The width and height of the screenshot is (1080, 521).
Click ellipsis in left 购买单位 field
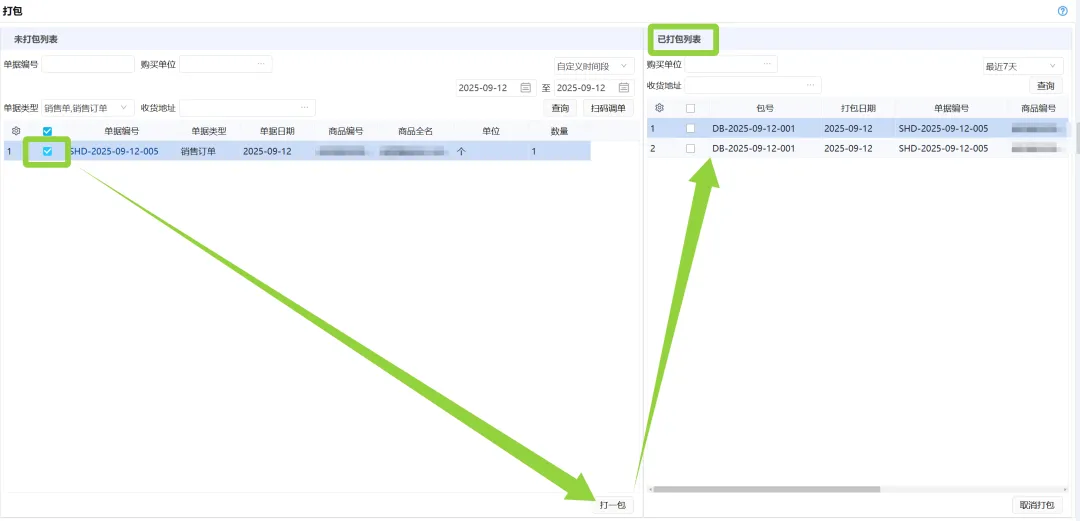[261, 64]
